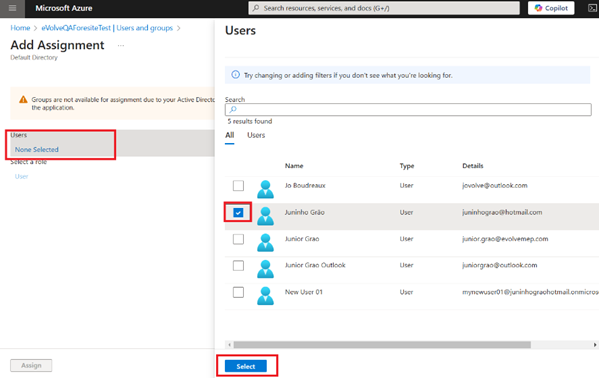Click Junior Grao Outlook's avatar icon
This screenshot has width=599, height=378.
(266, 269)
